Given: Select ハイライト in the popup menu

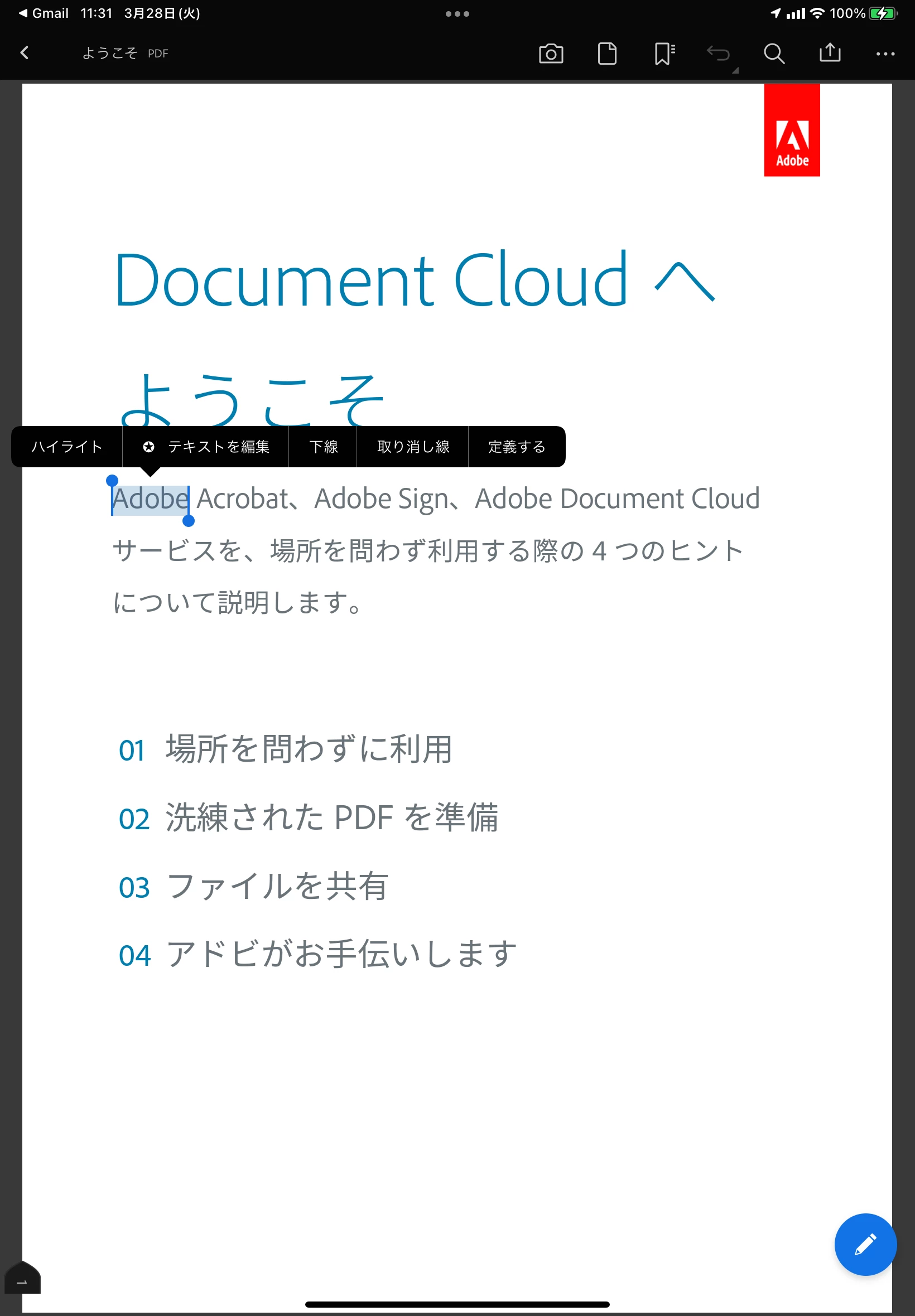Looking at the screenshot, I should (67, 447).
